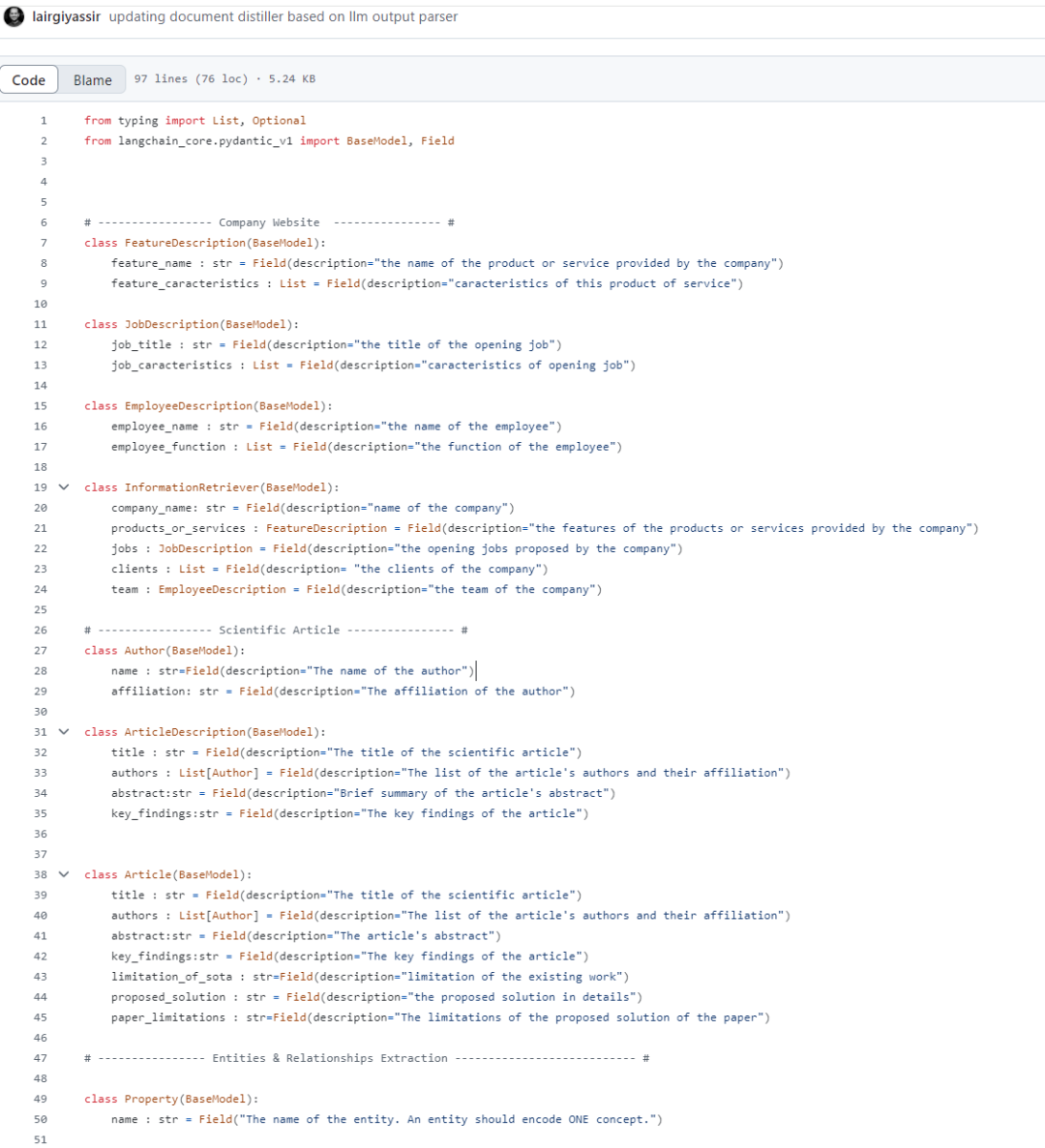Screen dimensions: 1045x1148
Task: Click line number 27 beside Author class
Action: (x=41, y=651)
